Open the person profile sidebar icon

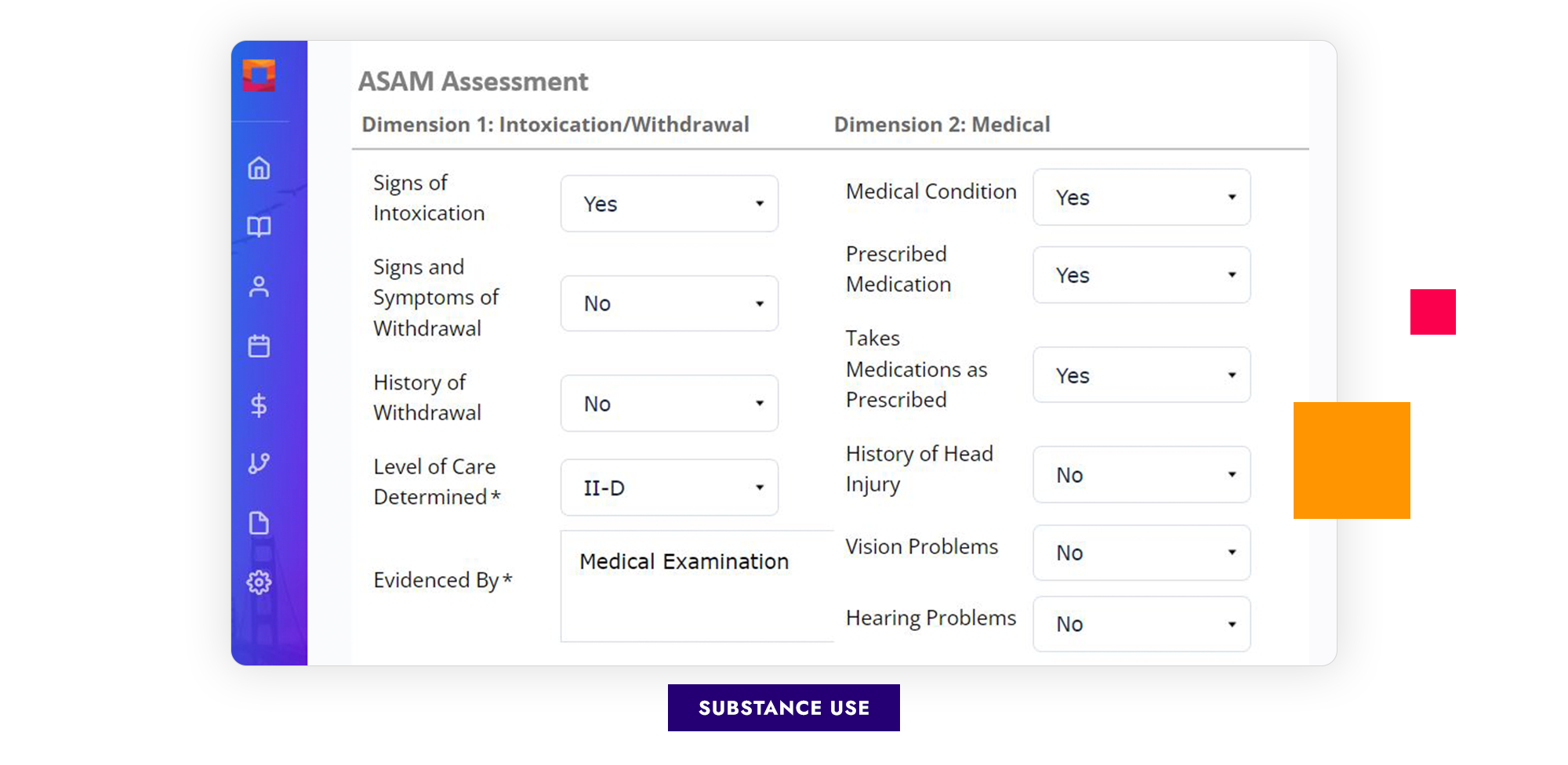[x=259, y=287]
